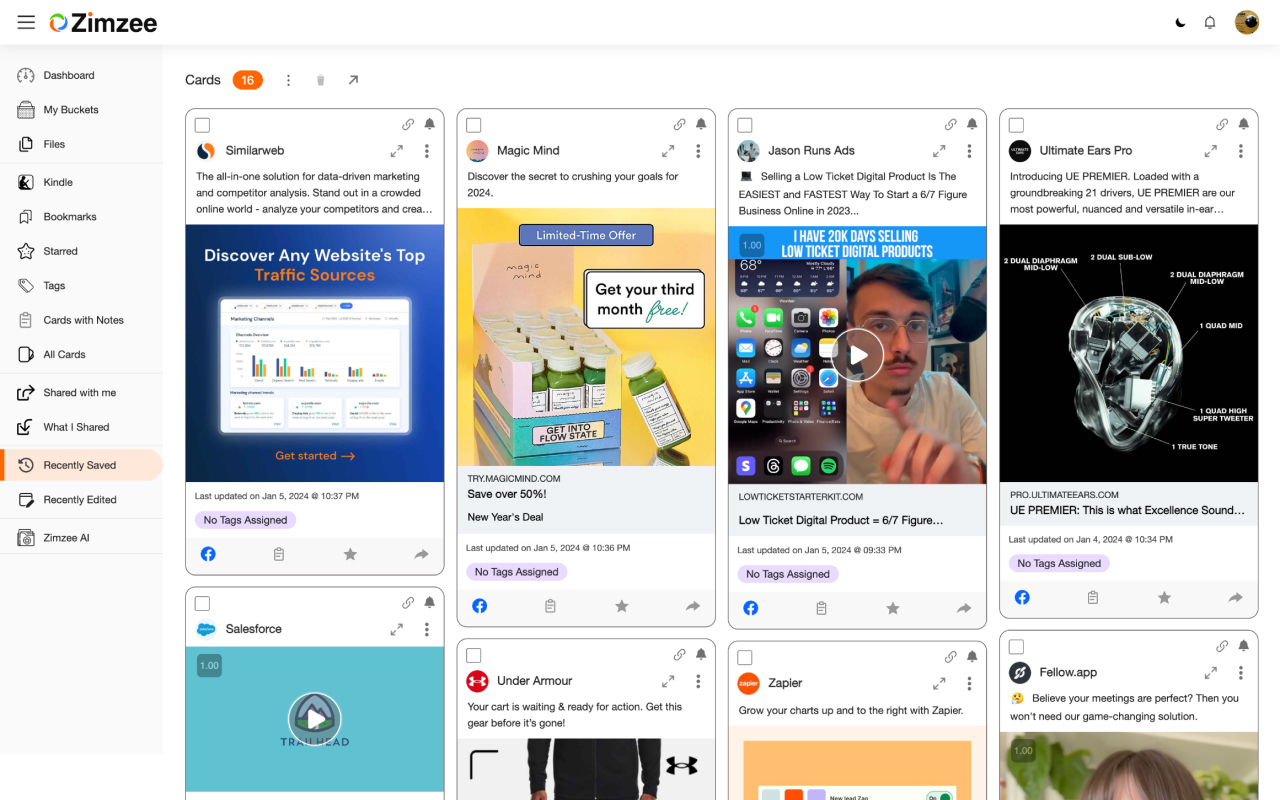Expand the Ultimate Ears Pro card
Viewport: 1280px width, 800px height.
coord(1211,151)
